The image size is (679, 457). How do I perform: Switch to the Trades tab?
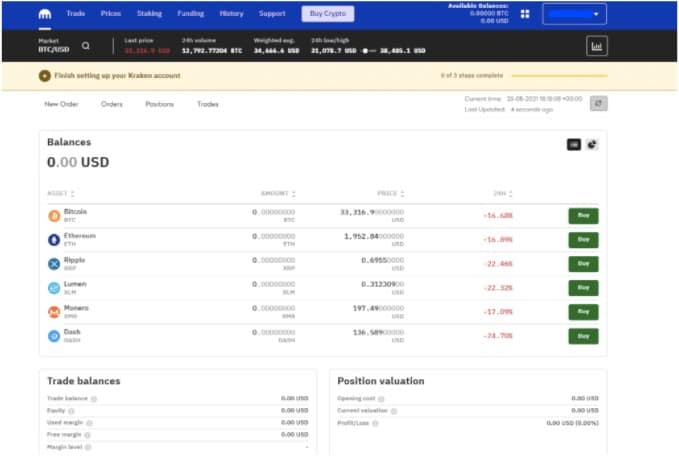pos(208,104)
